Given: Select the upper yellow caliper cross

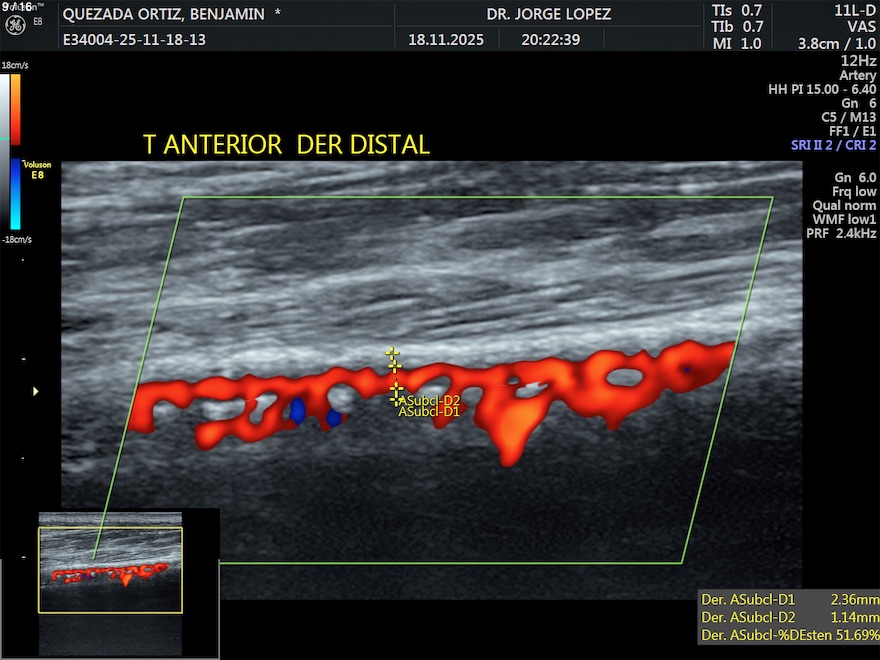Looking at the screenshot, I should click(392, 353).
